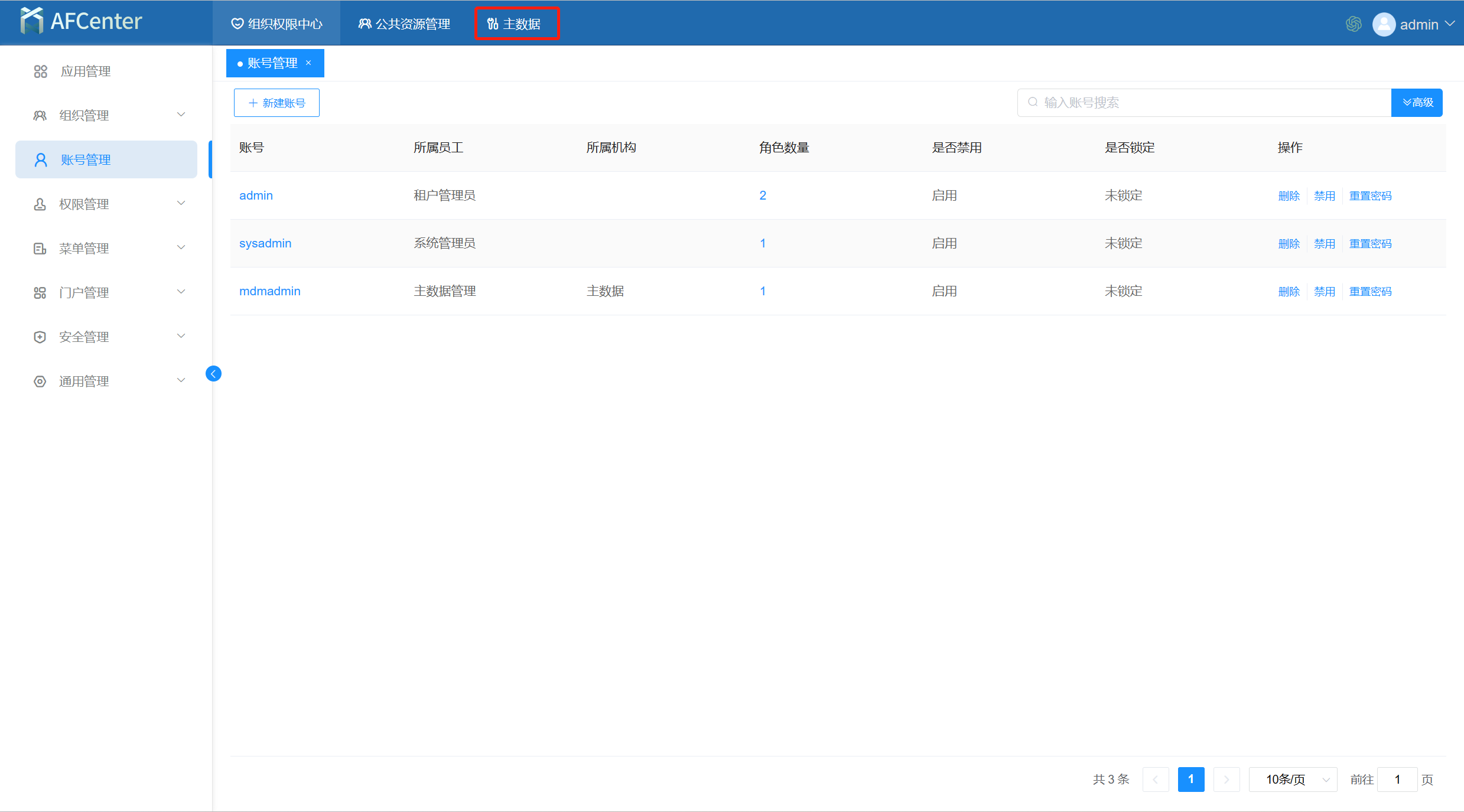Click the 系统管理员 cell

[444, 243]
